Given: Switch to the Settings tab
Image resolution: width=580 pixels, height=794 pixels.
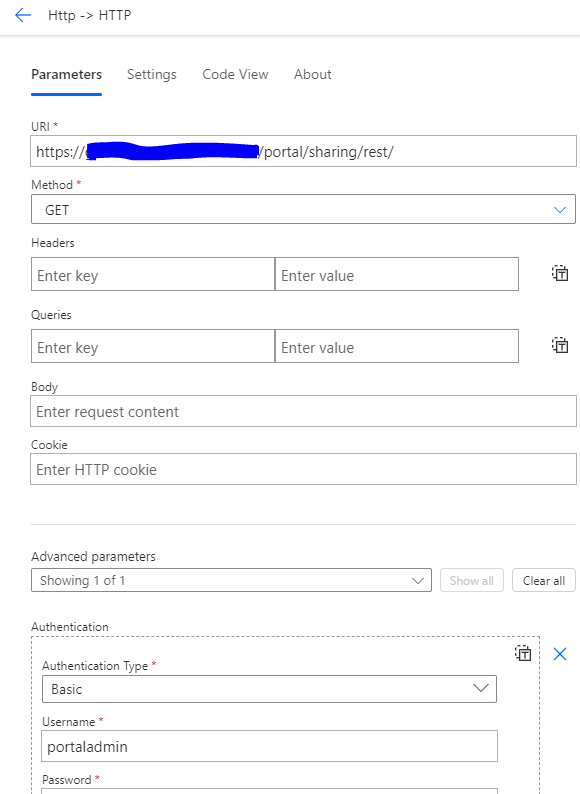Looking at the screenshot, I should [151, 74].
